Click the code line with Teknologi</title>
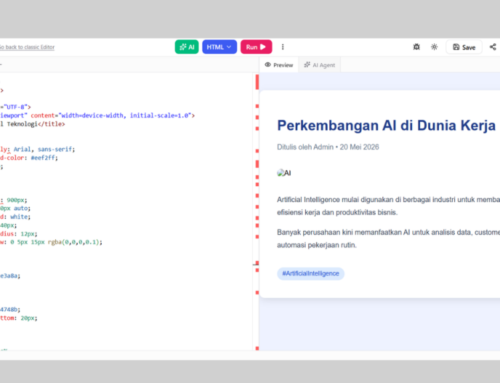Screen dimensions: 500x383 [x=32, y=124]
